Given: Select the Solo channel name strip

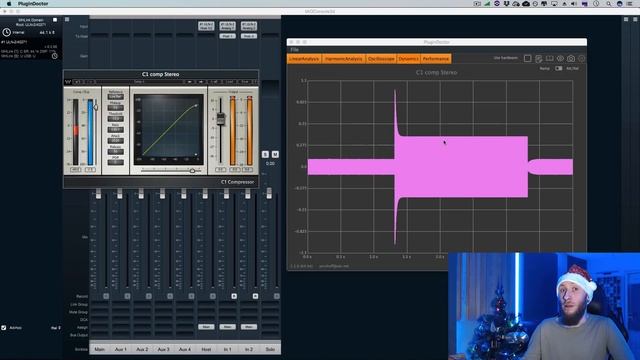Looking at the screenshot, I should tap(270, 349).
